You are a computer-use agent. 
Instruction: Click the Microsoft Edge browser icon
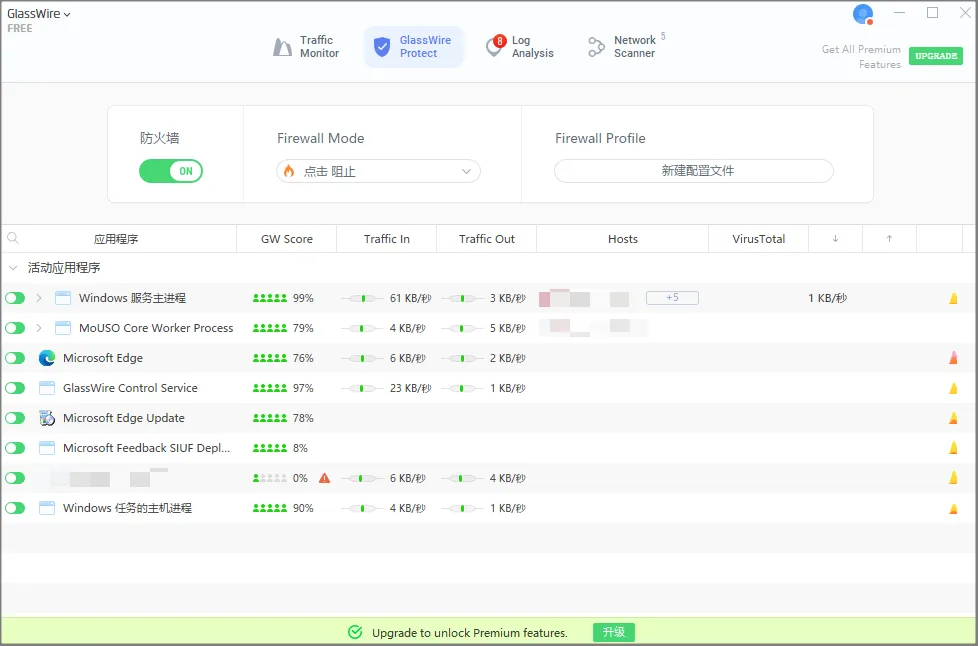point(47,358)
